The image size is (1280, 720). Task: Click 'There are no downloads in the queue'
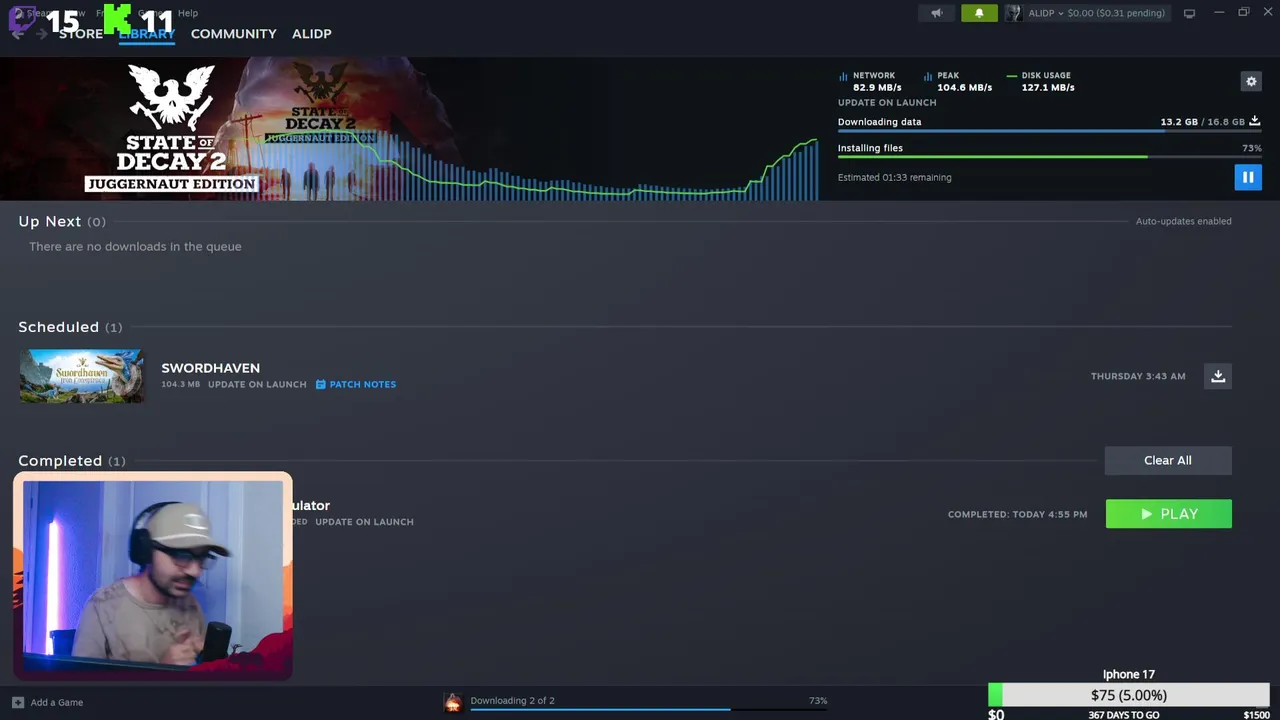click(135, 246)
